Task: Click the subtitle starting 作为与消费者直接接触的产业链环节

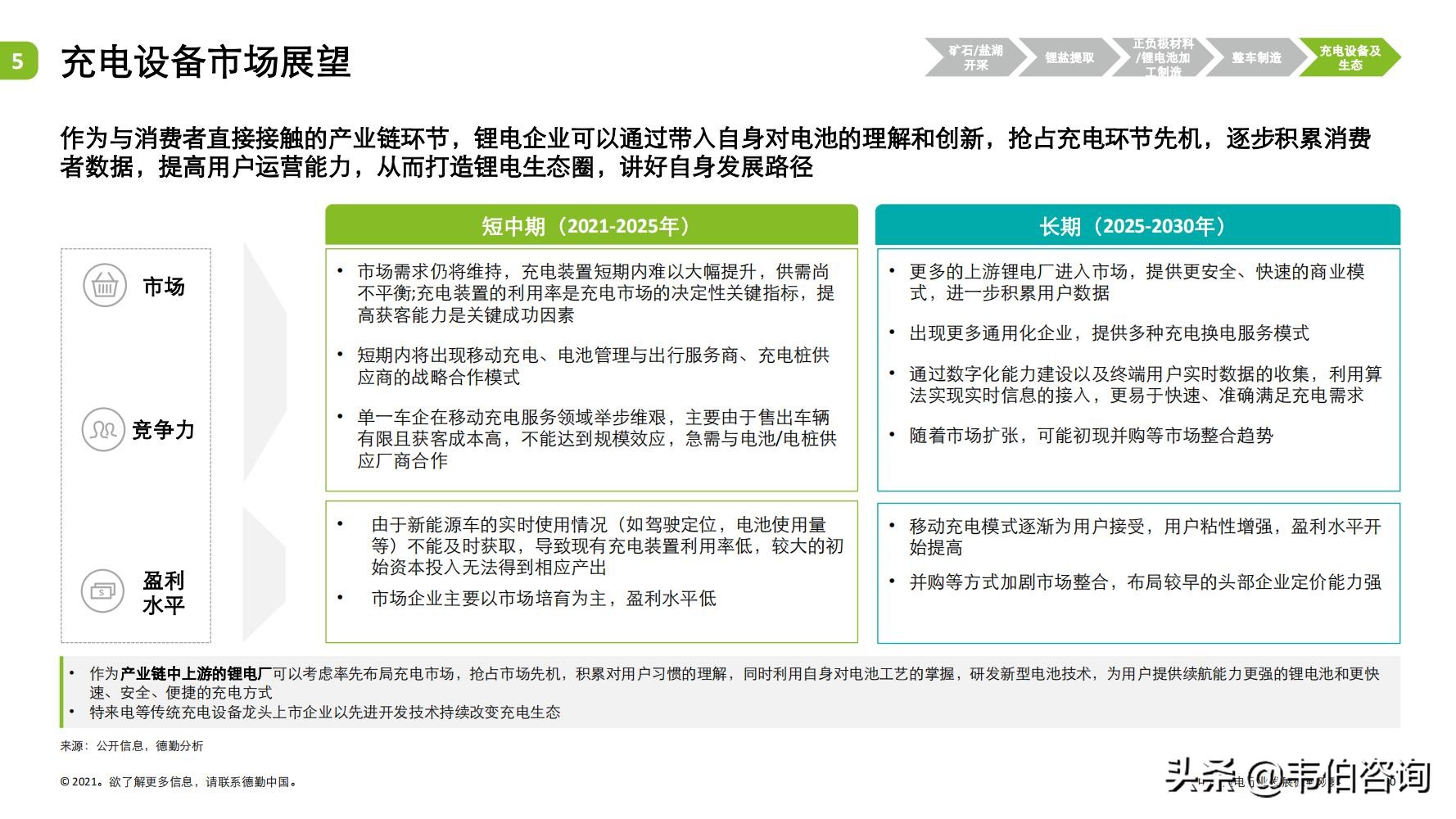Action: (716, 153)
